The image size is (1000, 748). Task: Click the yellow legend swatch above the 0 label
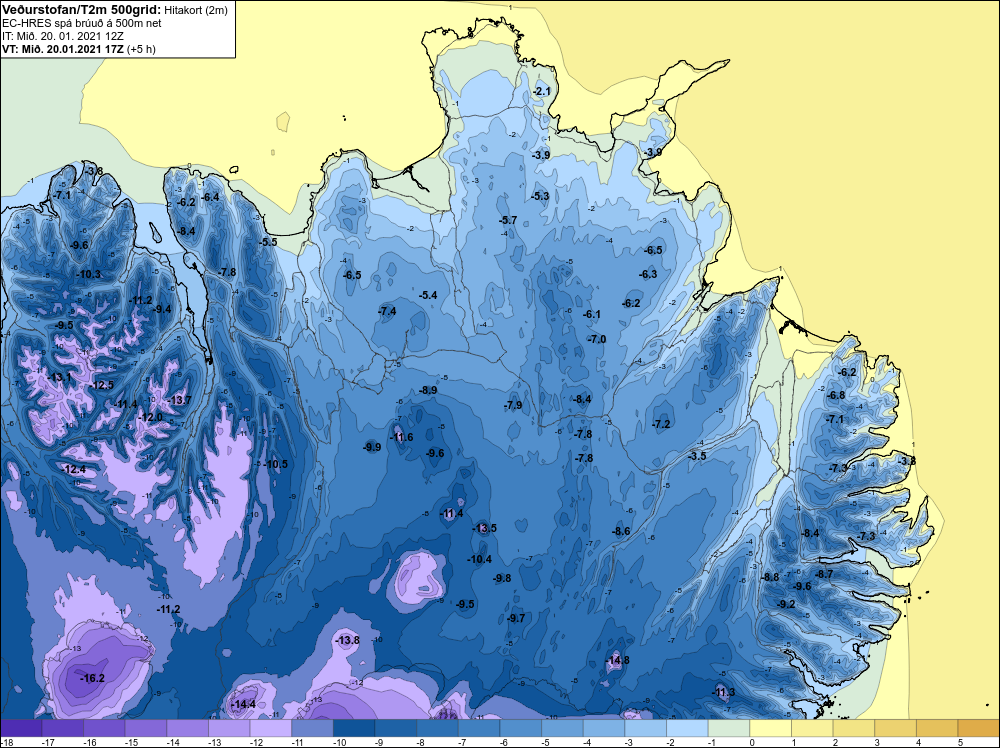pyautogui.click(x=770, y=728)
